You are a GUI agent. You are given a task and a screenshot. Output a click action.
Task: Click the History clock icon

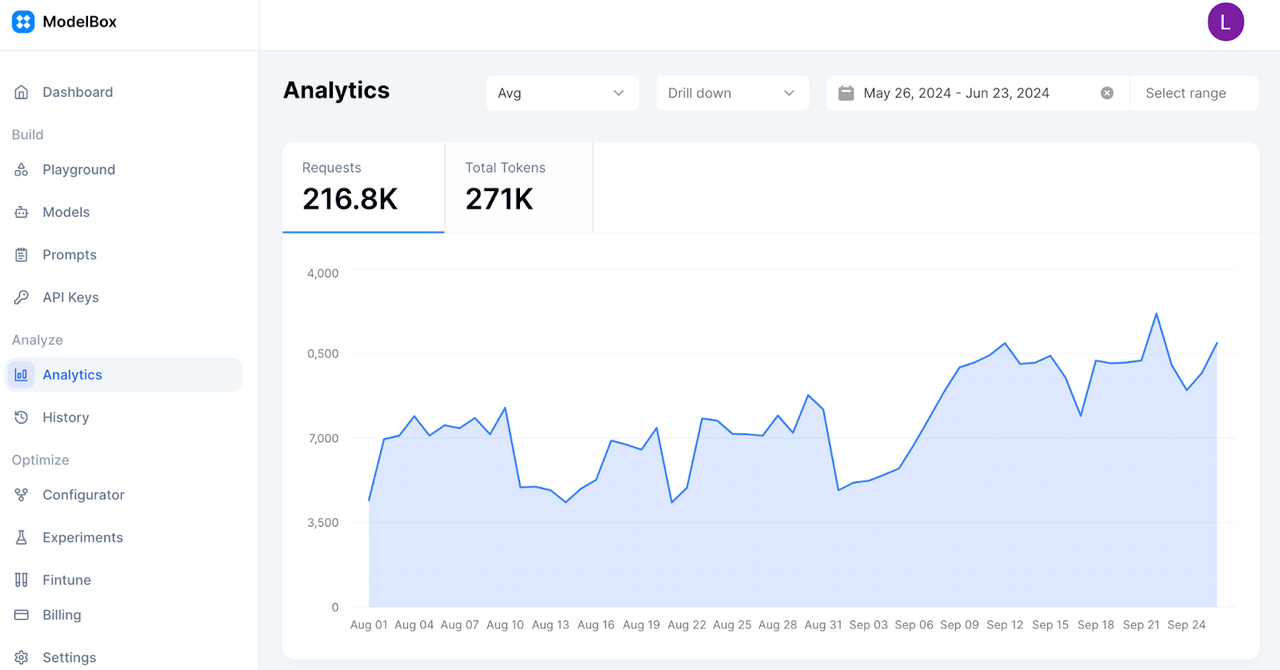tap(21, 417)
